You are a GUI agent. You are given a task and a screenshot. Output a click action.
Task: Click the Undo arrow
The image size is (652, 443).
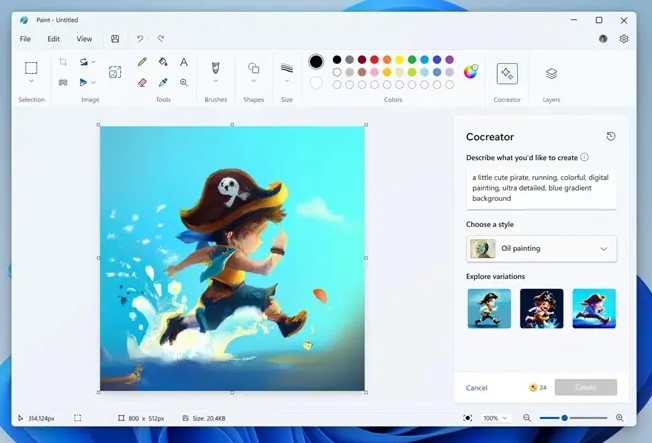[x=140, y=39]
